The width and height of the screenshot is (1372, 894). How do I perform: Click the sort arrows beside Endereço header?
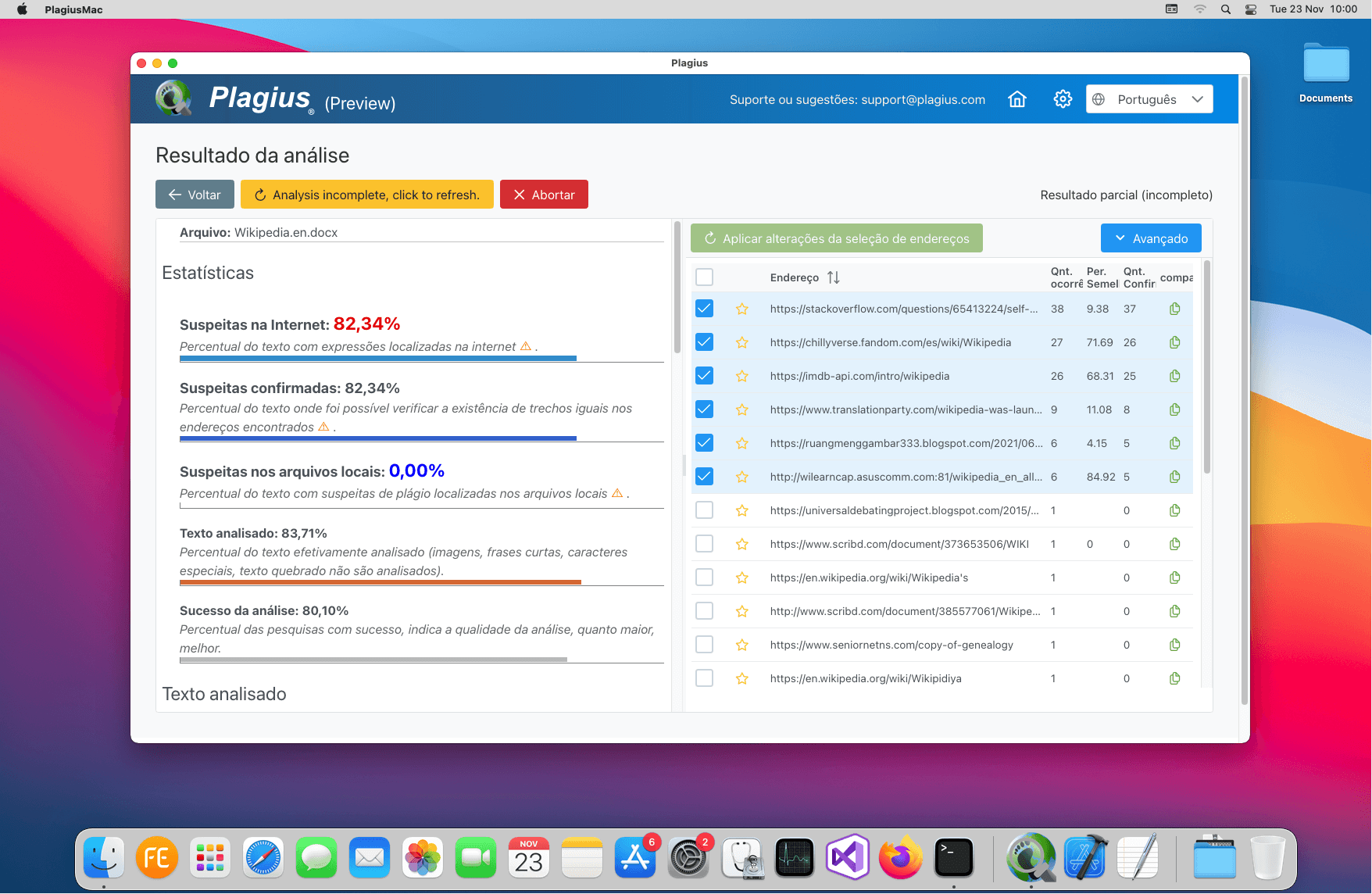point(833,277)
